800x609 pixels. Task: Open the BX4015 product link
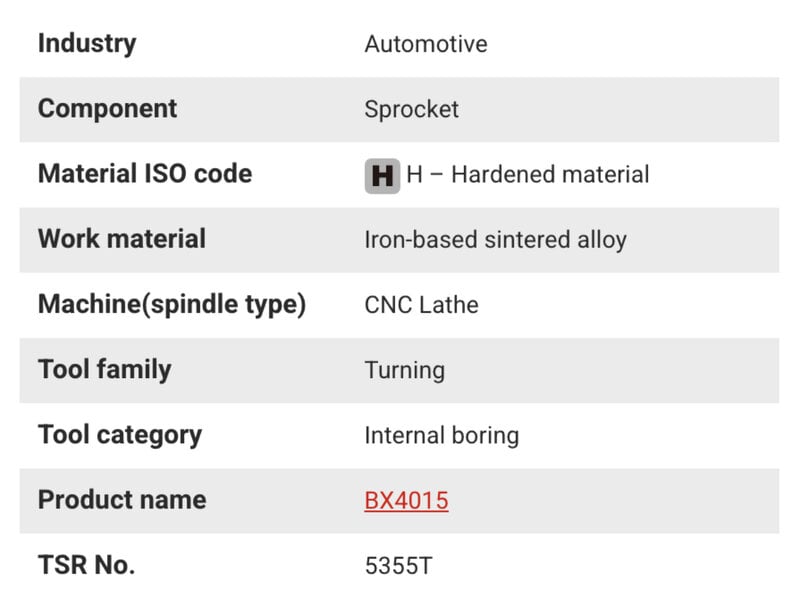[406, 501]
